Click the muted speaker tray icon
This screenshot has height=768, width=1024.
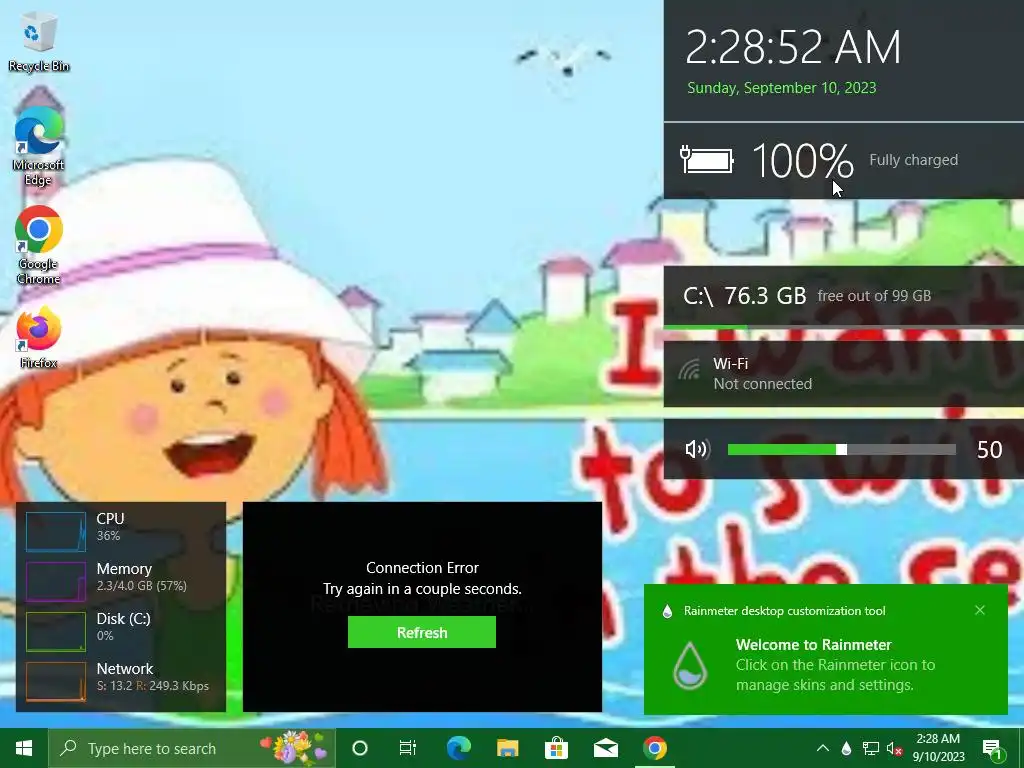point(894,749)
